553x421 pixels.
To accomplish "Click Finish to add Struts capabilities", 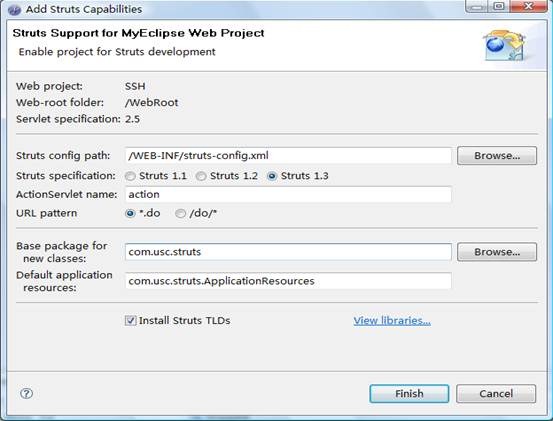I will (x=409, y=393).
